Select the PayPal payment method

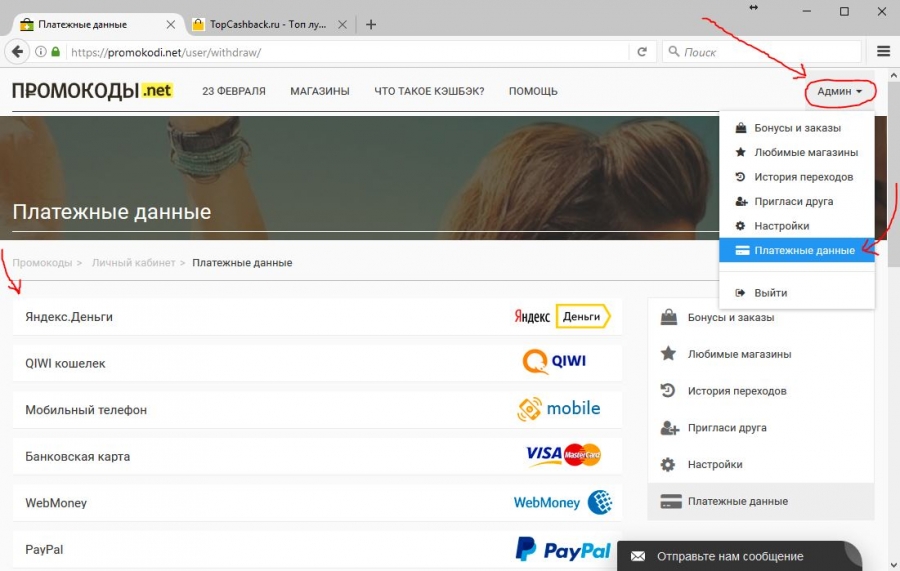(x=317, y=549)
